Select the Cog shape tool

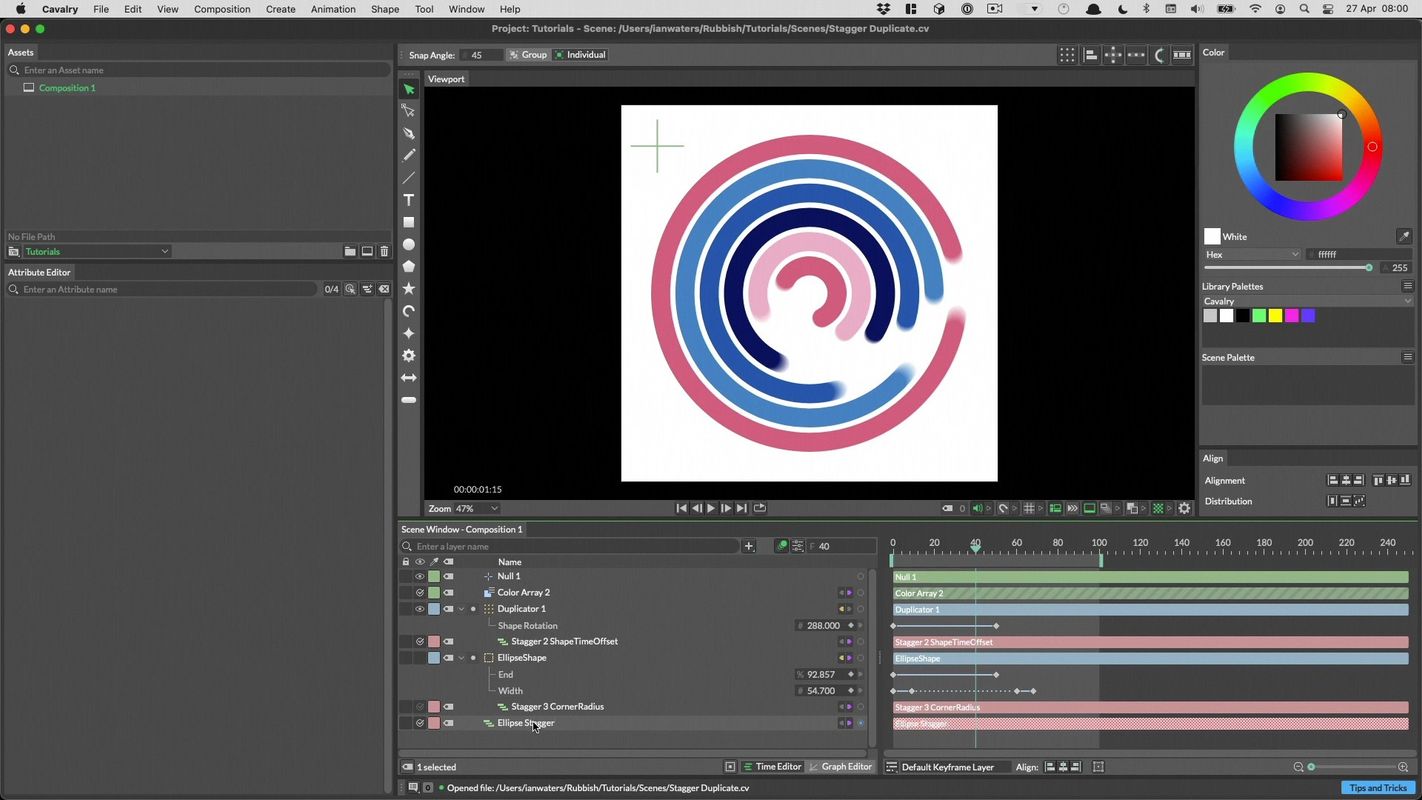408,355
